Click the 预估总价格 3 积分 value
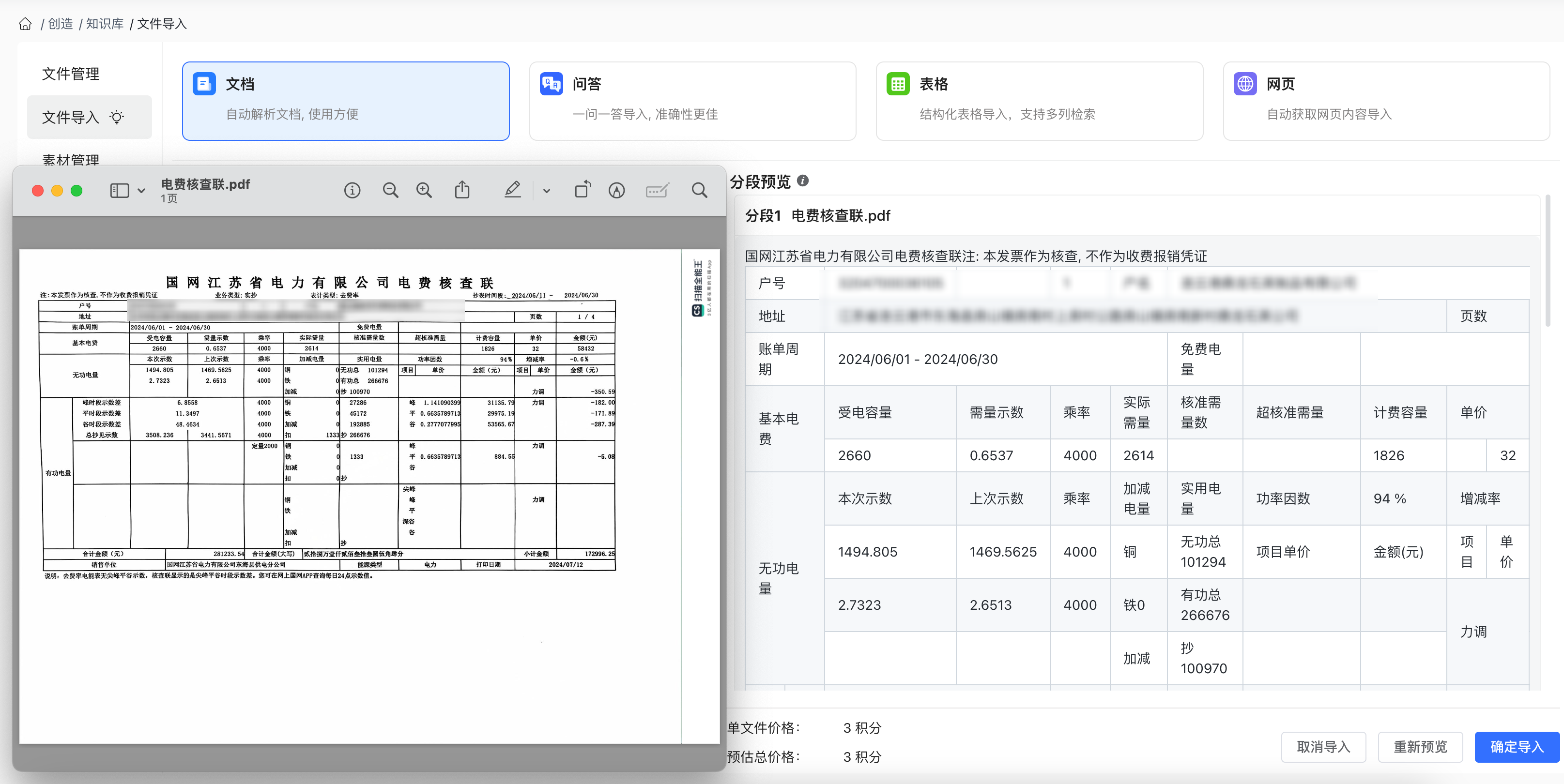Viewport: 1564px width, 784px height. point(861,757)
